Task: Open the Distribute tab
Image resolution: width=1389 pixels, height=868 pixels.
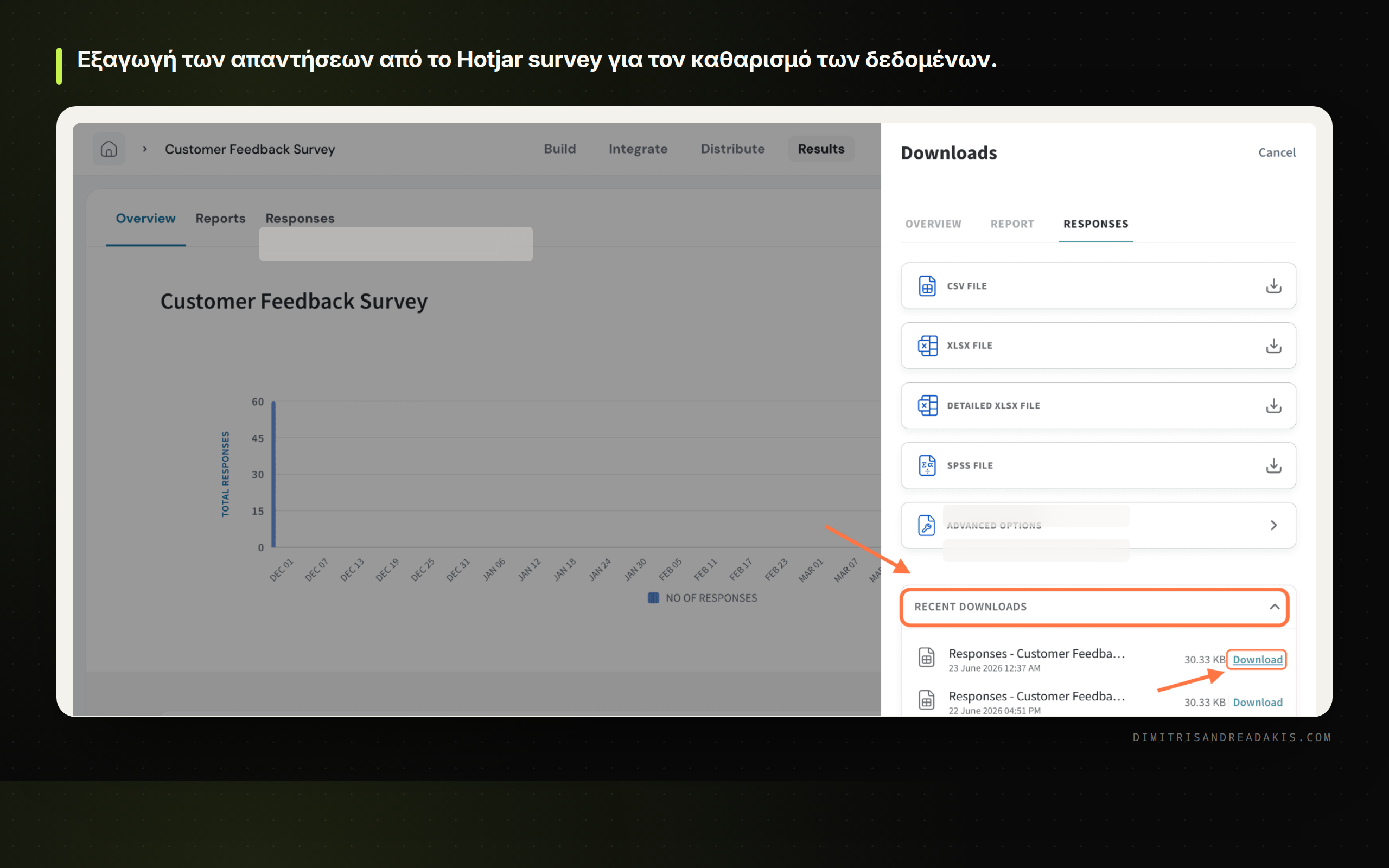Action: click(732, 149)
